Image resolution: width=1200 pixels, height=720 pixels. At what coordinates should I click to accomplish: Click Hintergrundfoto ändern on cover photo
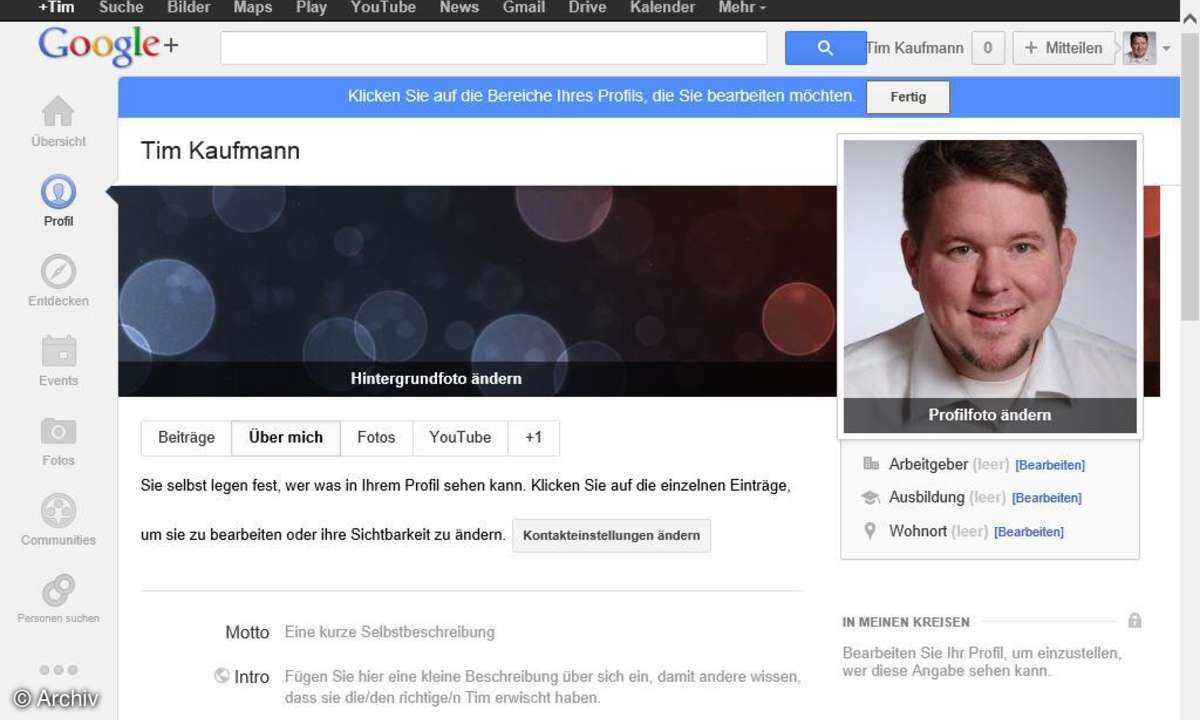436,379
